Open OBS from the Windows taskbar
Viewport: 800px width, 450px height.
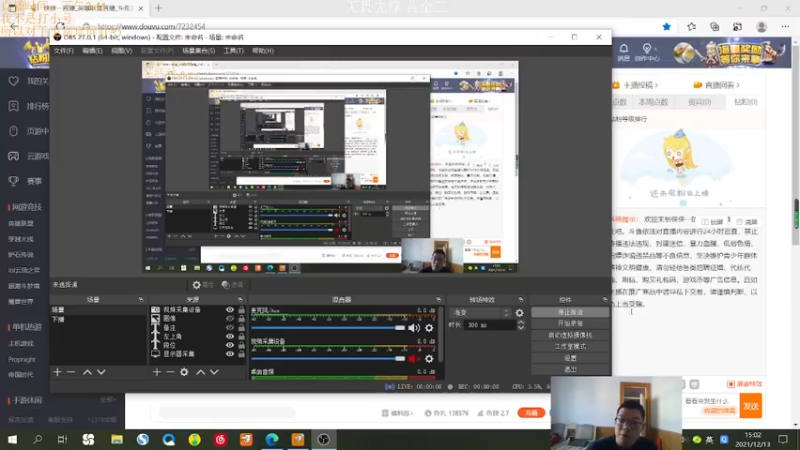click(323, 439)
